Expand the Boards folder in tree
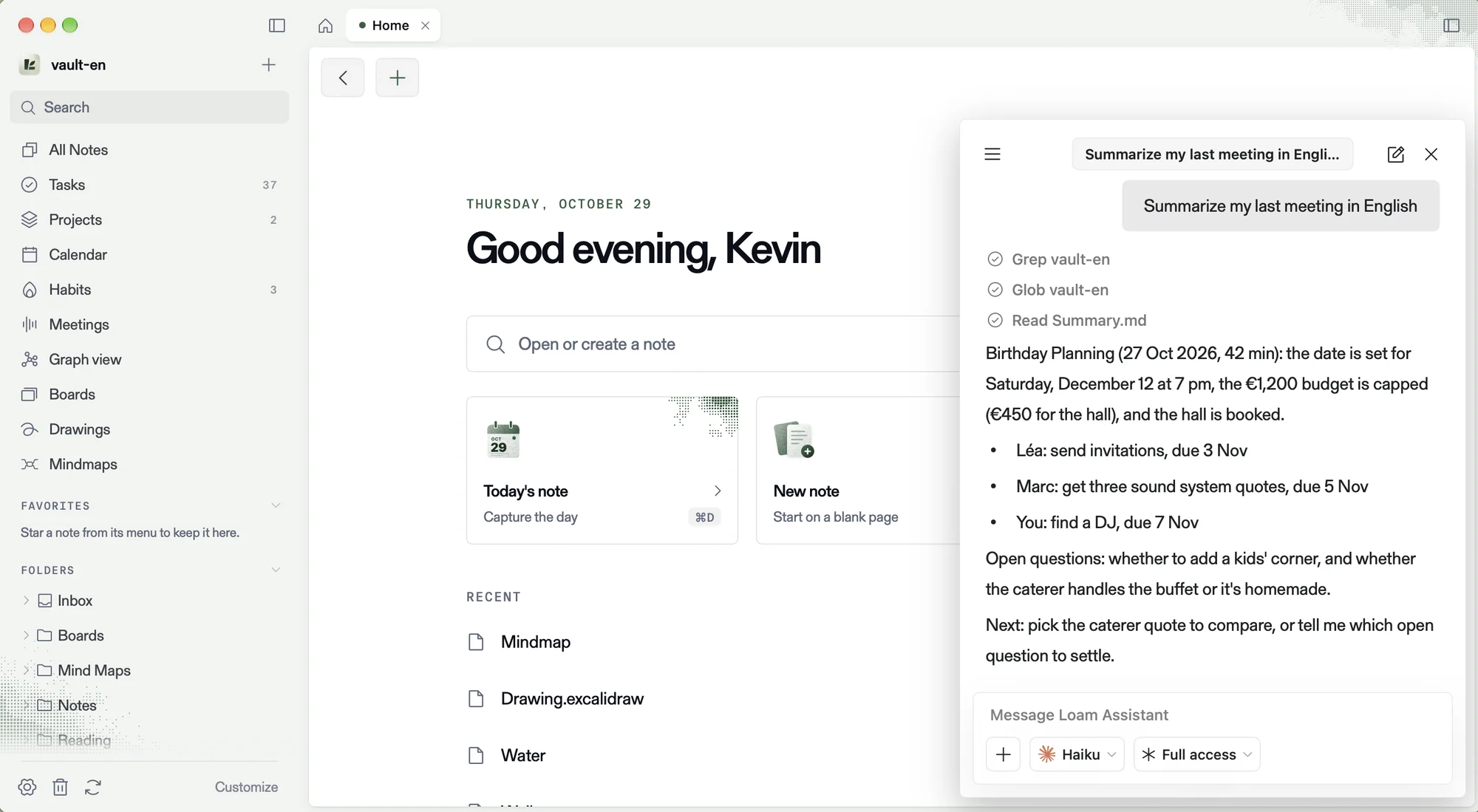1478x812 pixels. click(26, 635)
